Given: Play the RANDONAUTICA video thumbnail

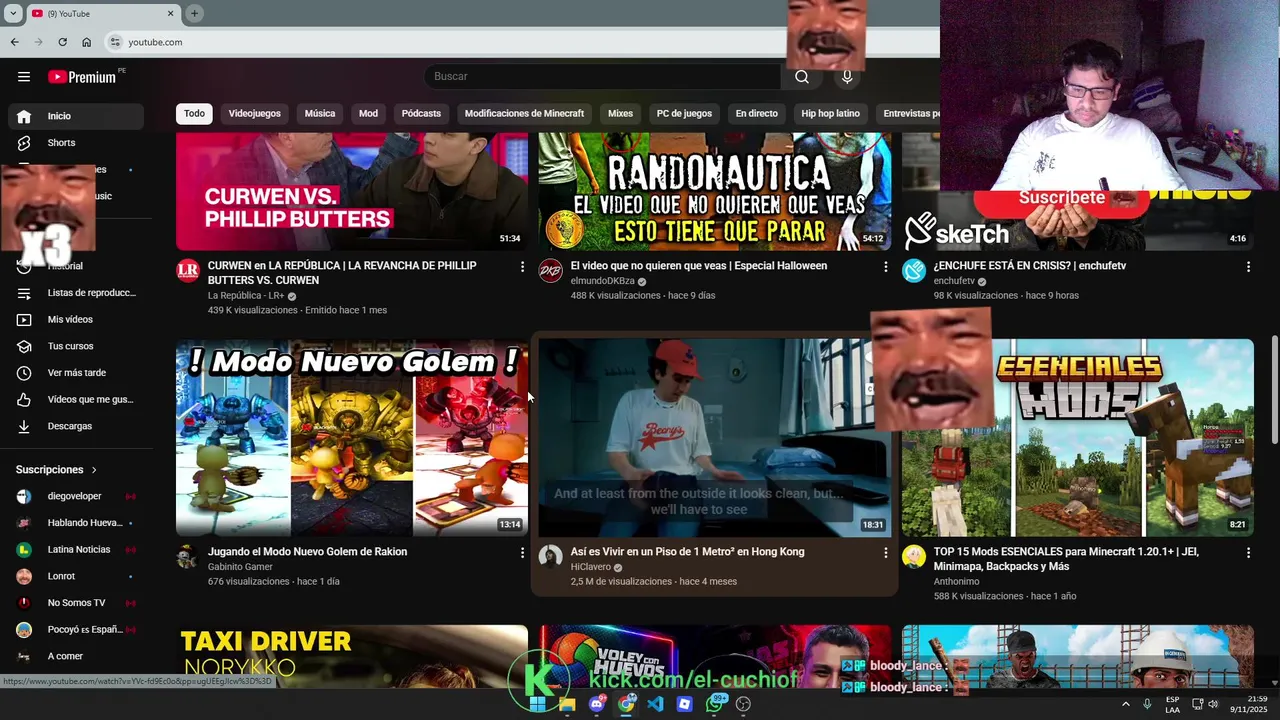Looking at the screenshot, I should 715,191.
